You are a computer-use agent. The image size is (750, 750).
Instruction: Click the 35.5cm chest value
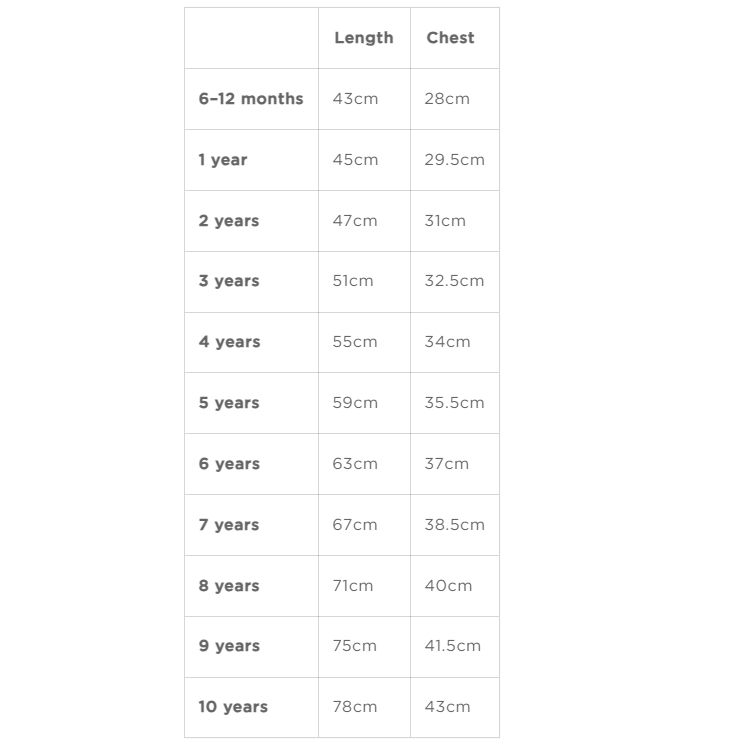(454, 403)
